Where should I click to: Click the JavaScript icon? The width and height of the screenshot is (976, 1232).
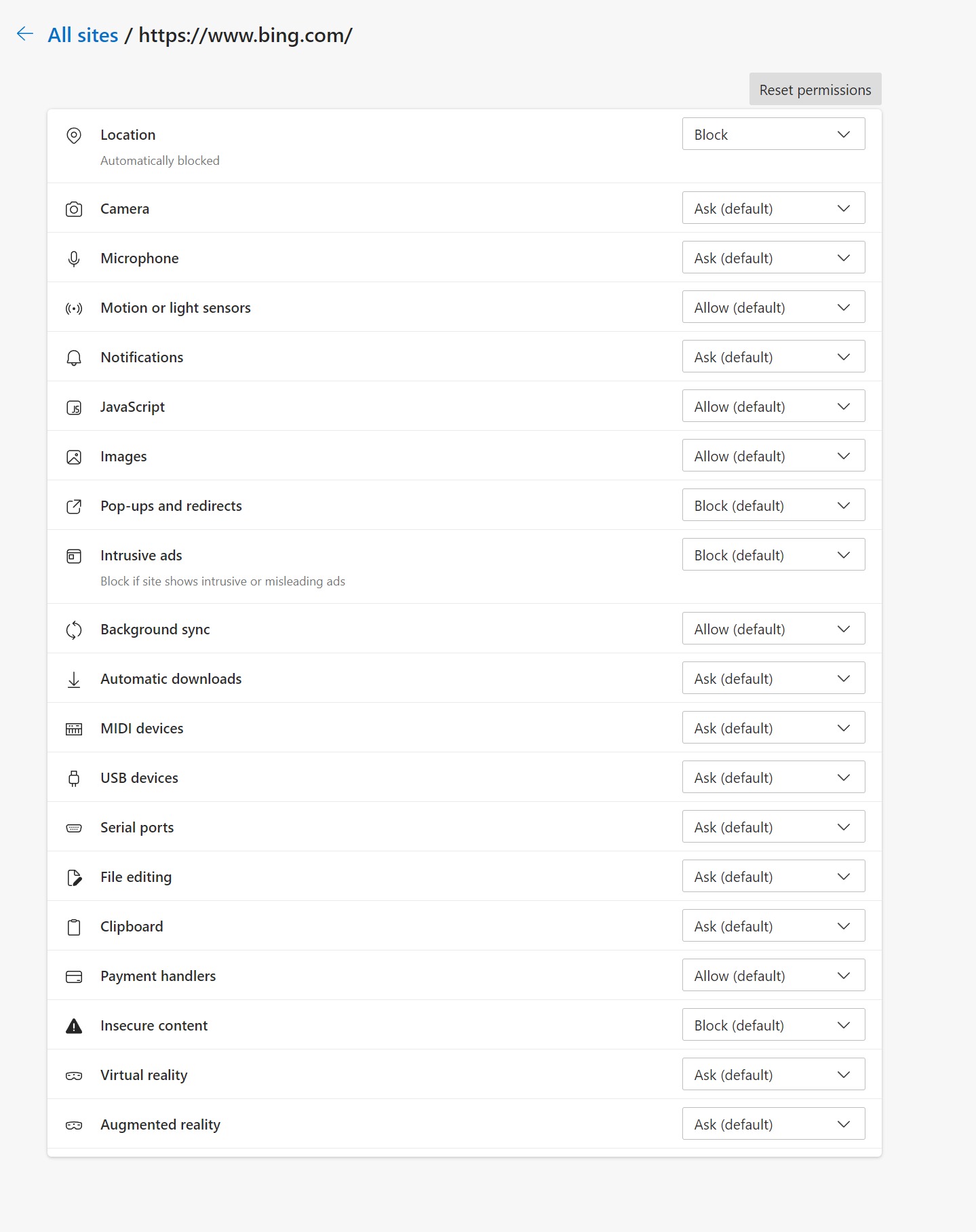[x=74, y=407]
